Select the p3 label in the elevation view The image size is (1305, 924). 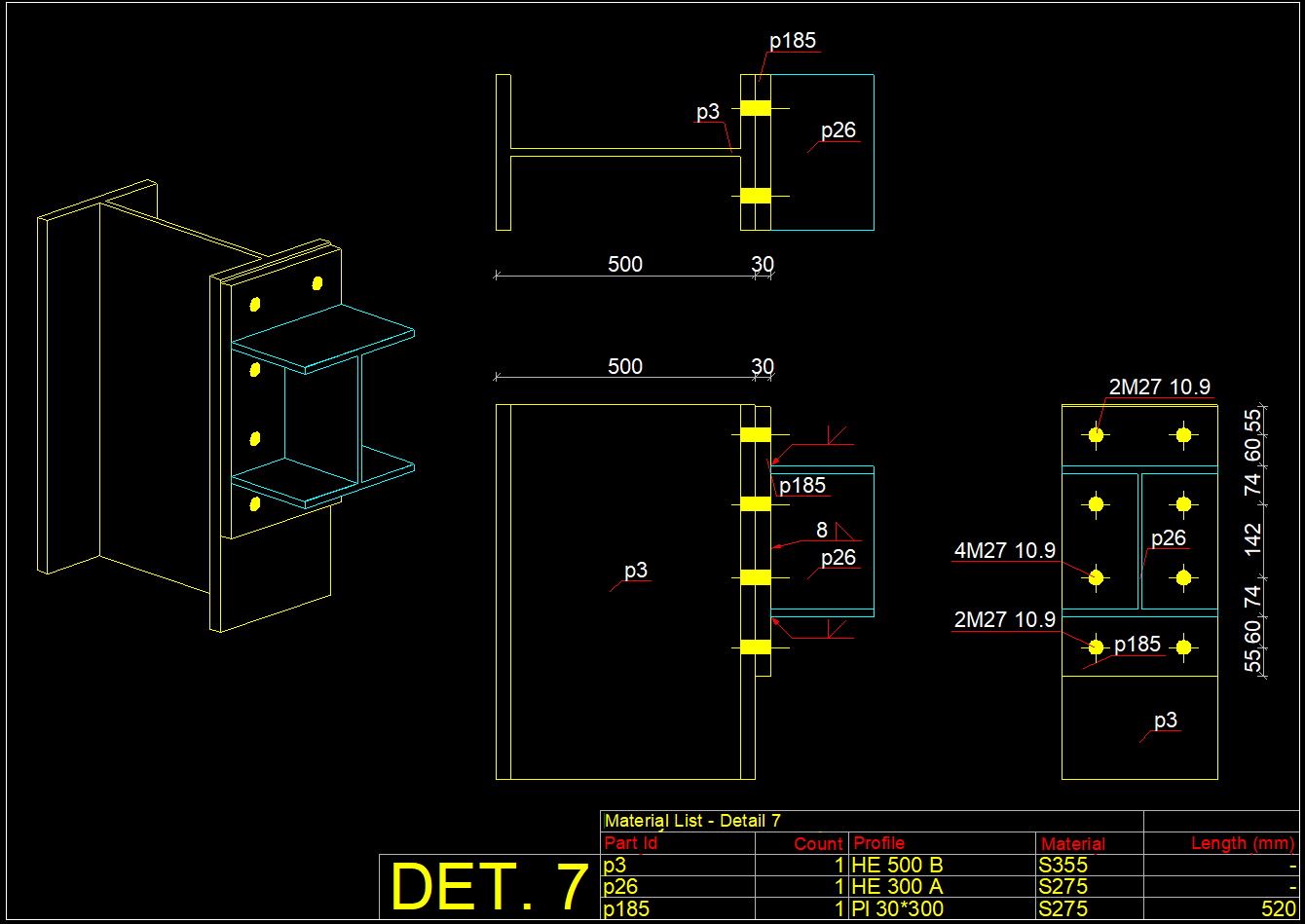635,569
